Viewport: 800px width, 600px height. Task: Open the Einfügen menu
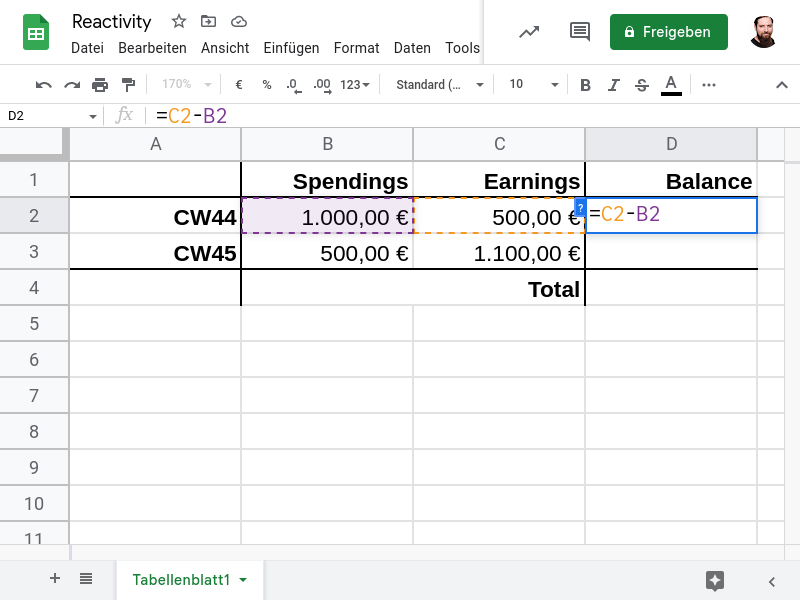pyautogui.click(x=291, y=48)
